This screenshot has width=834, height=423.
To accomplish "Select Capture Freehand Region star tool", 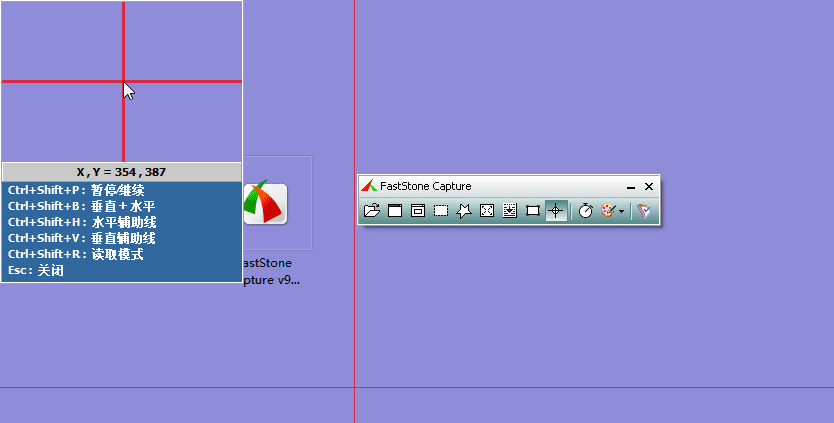I will 464,211.
